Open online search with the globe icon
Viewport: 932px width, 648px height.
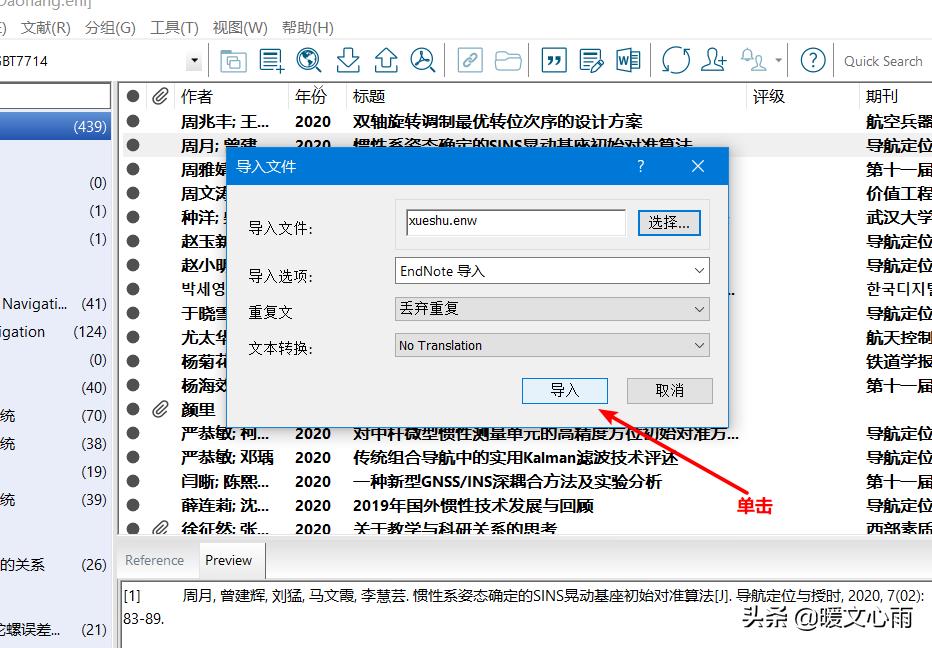[x=308, y=60]
